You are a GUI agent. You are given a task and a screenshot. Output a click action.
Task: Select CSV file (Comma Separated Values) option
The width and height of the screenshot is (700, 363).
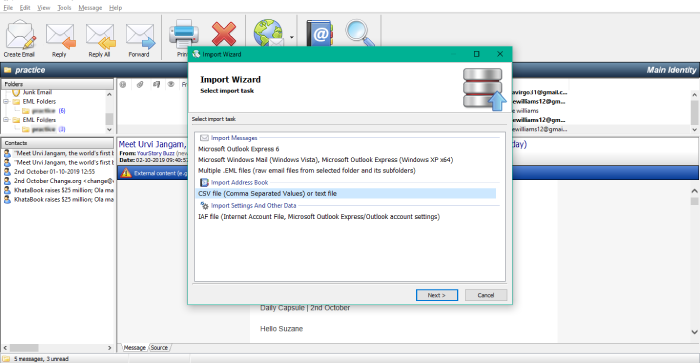[346, 193]
